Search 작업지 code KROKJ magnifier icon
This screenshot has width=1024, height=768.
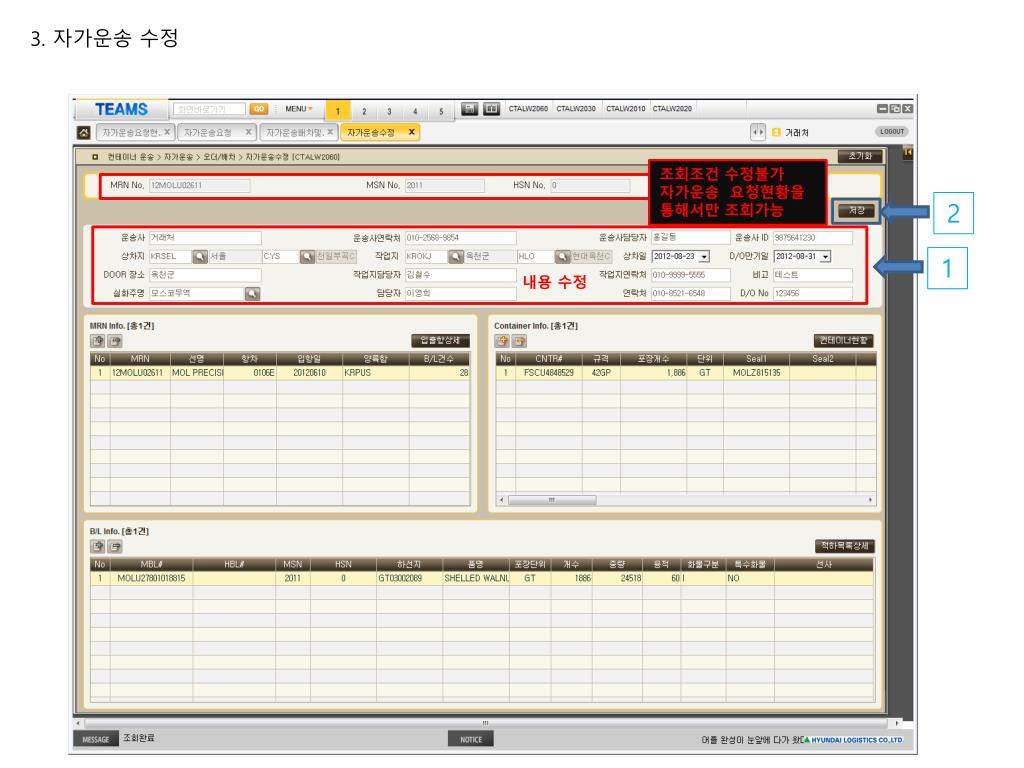click(455, 257)
